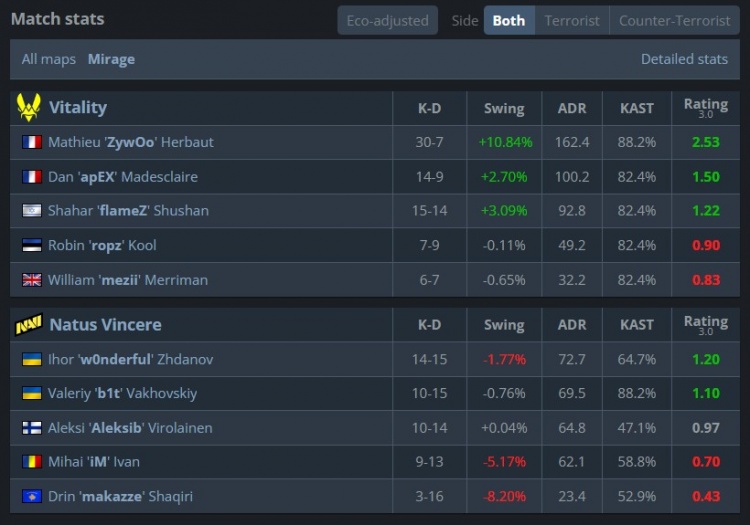This screenshot has width=750, height=525.
Task: Click the Vitality Rating 3.0 column header
Action: tap(705, 107)
